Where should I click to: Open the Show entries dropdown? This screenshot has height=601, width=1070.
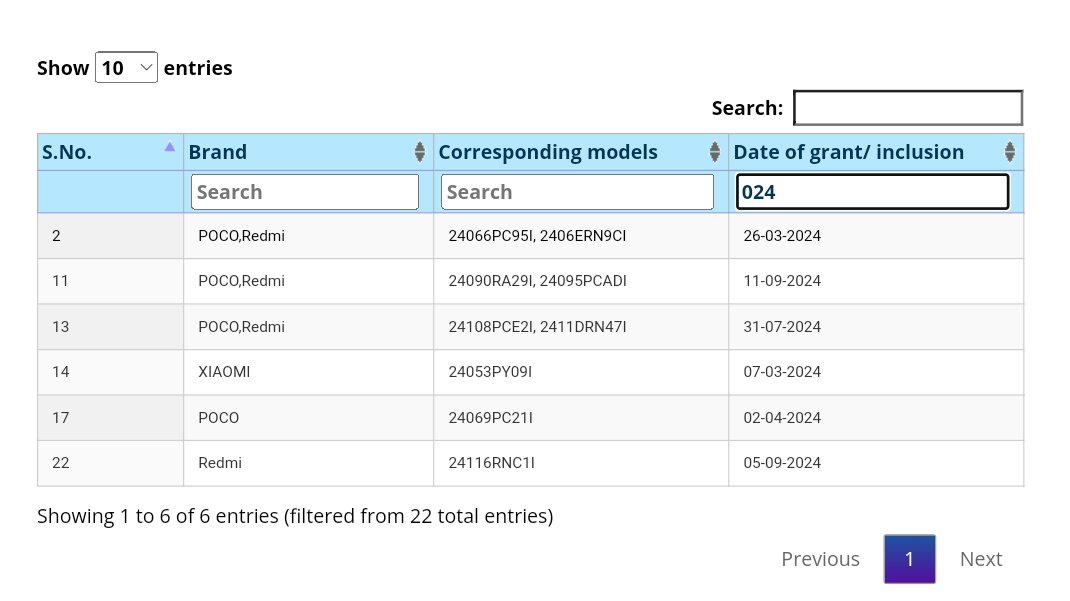pos(126,68)
